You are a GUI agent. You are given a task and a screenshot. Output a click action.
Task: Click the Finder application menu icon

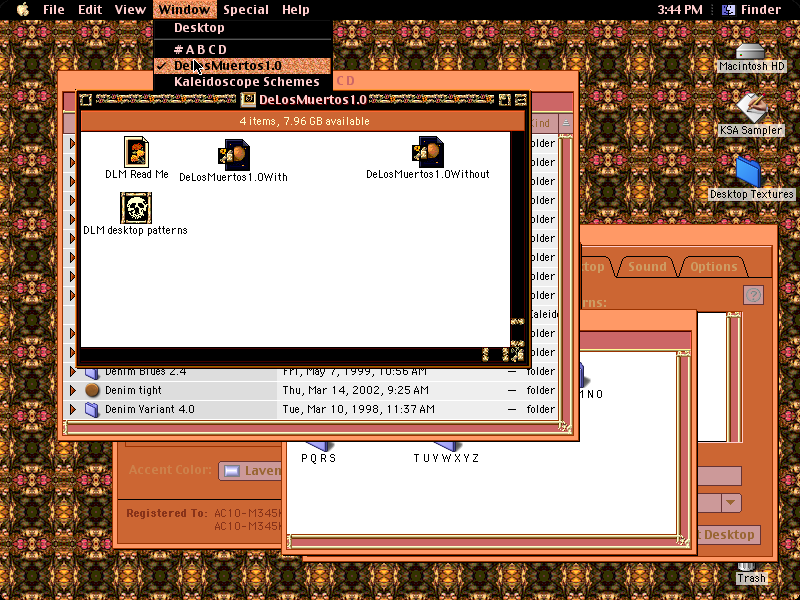coord(729,10)
